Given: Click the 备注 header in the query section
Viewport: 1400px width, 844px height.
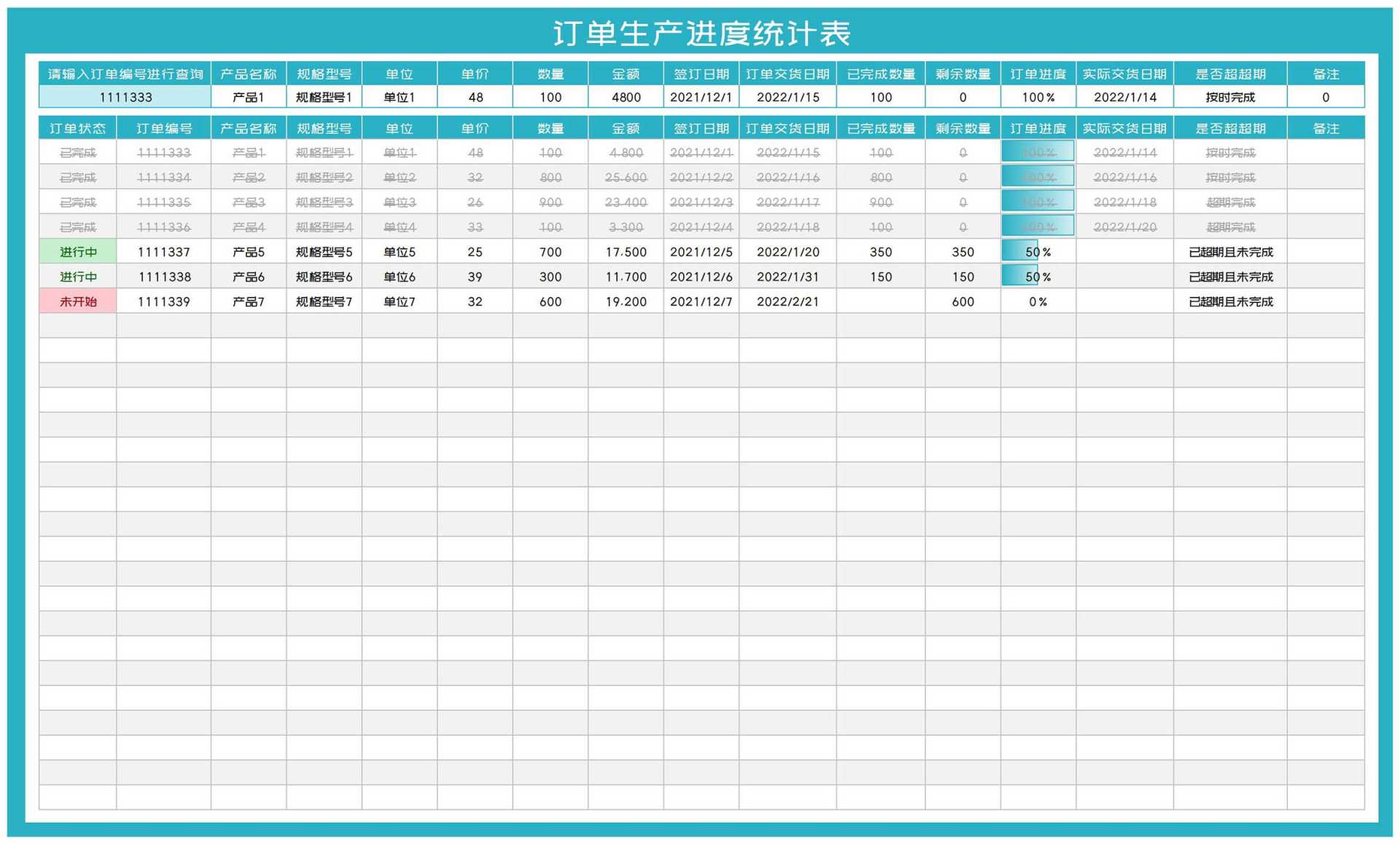Looking at the screenshot, I should (x=1325, y=74).
